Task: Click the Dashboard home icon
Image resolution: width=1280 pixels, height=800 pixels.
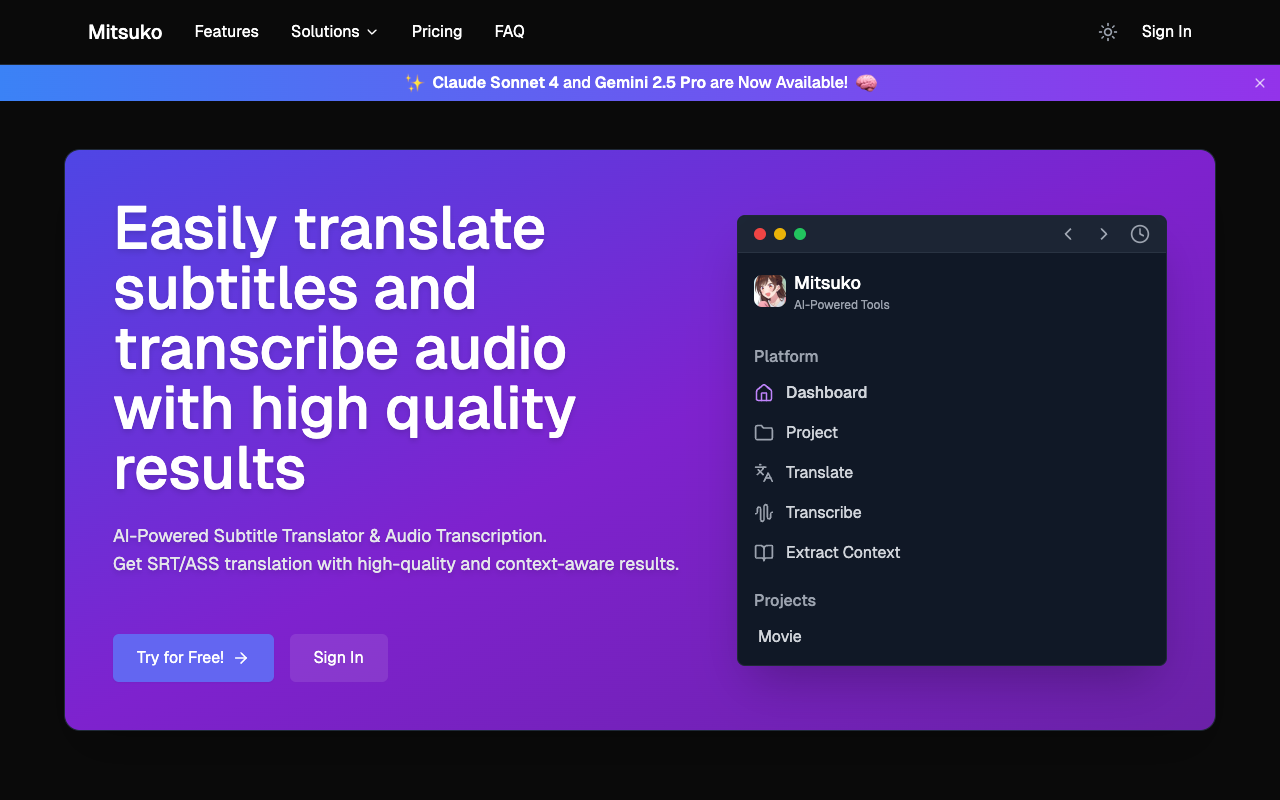Action: click(x=764, y=393)
